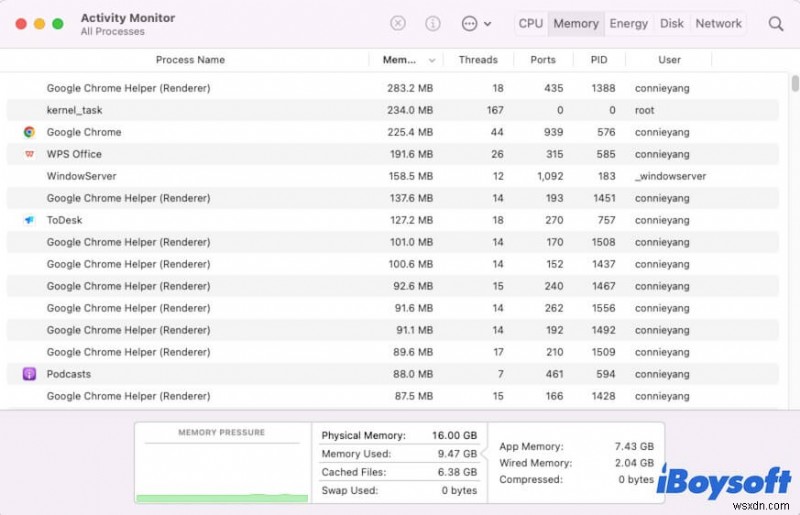Sort by the PID column header
The image size is (800, 515).
click(x=599, y=60)
